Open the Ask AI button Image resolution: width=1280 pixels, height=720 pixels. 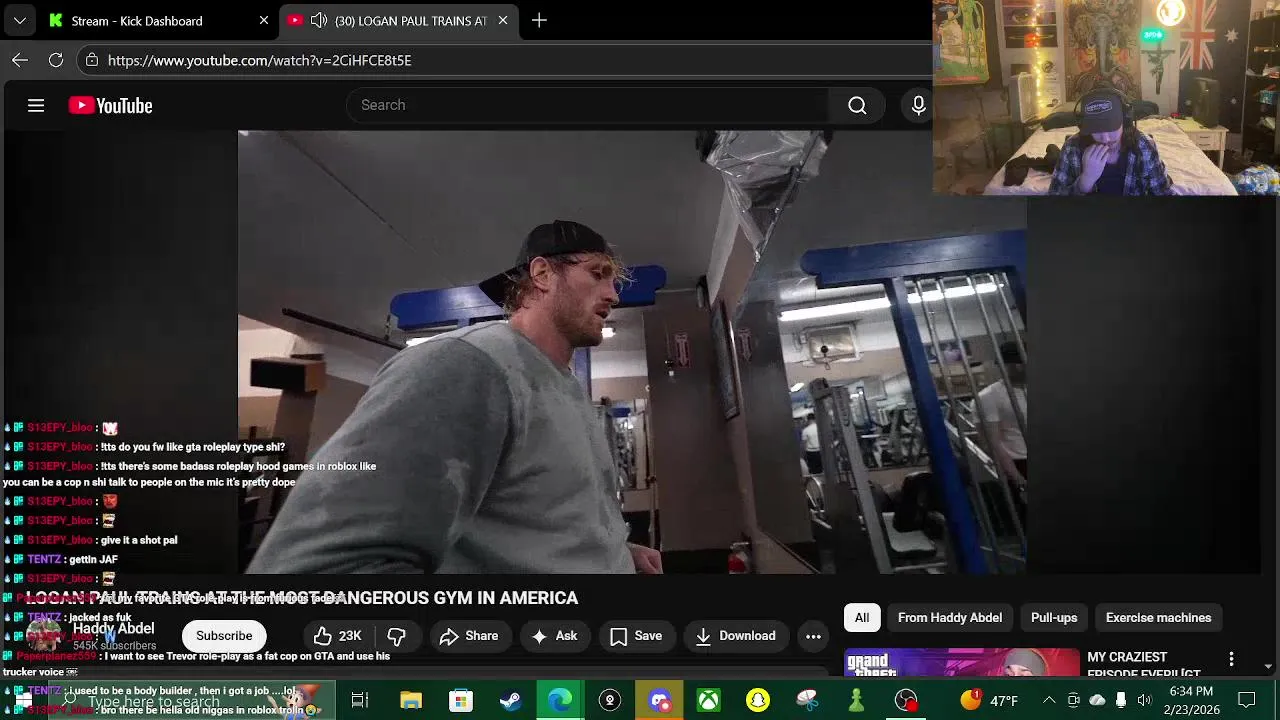click(x=555, y=636)
